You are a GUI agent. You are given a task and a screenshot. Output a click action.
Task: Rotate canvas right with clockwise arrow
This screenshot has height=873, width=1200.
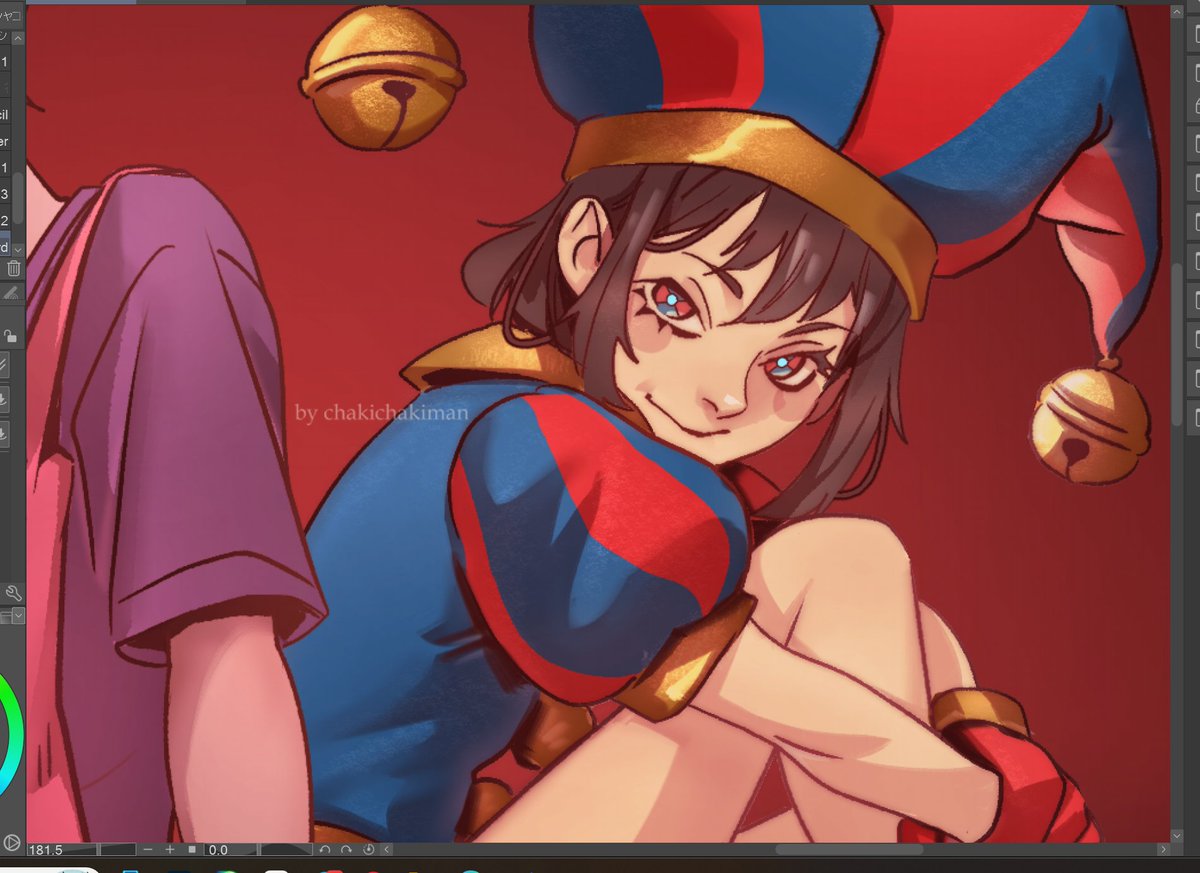[x=346, y=850]
